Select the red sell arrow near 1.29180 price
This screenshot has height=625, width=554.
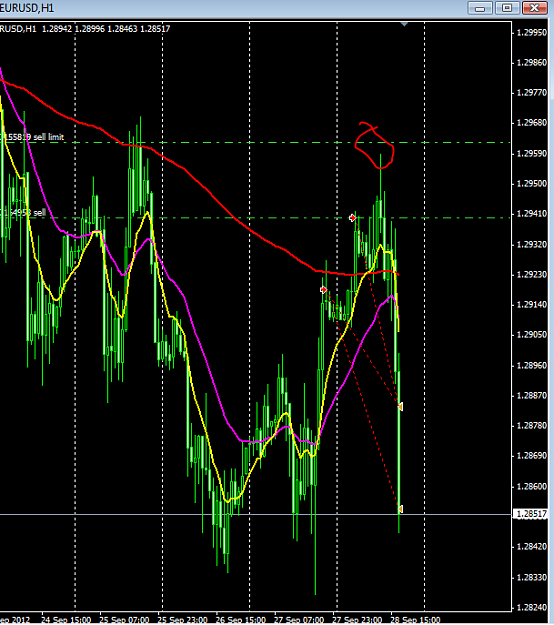(x=324, y=290)
